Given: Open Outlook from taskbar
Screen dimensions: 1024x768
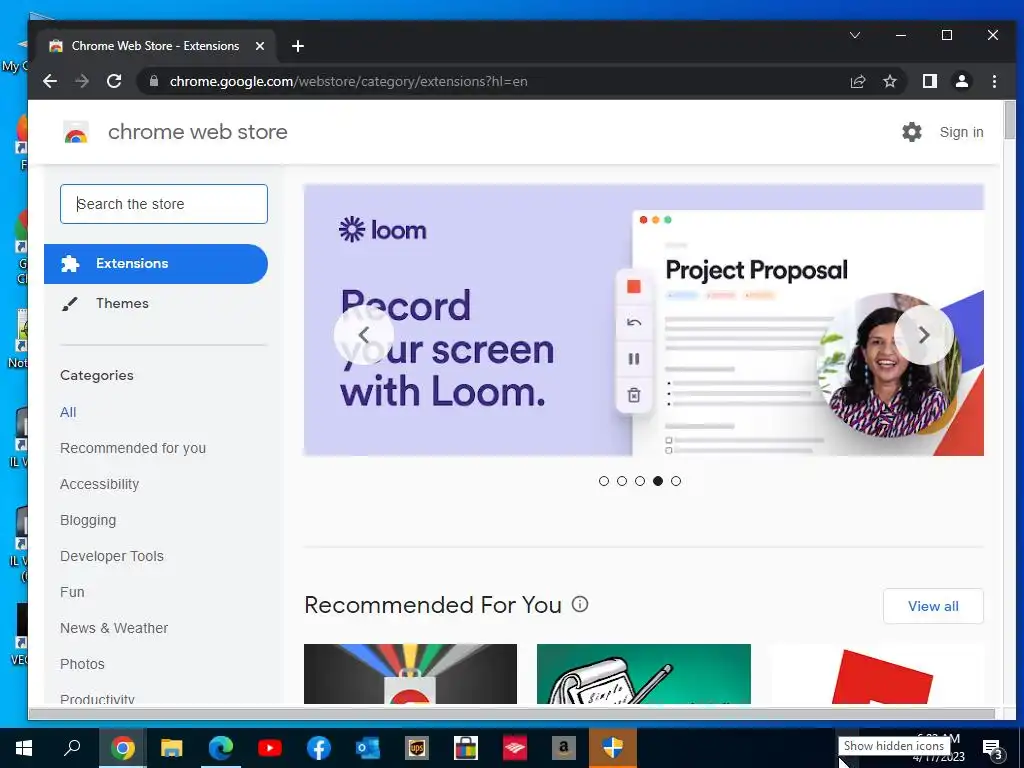Looking at the screenshot, I should (x=368, y=748).
